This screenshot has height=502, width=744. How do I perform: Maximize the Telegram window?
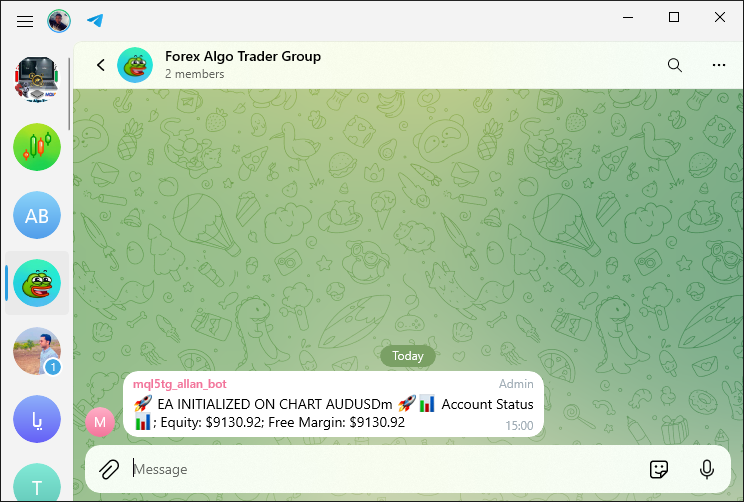674,18
